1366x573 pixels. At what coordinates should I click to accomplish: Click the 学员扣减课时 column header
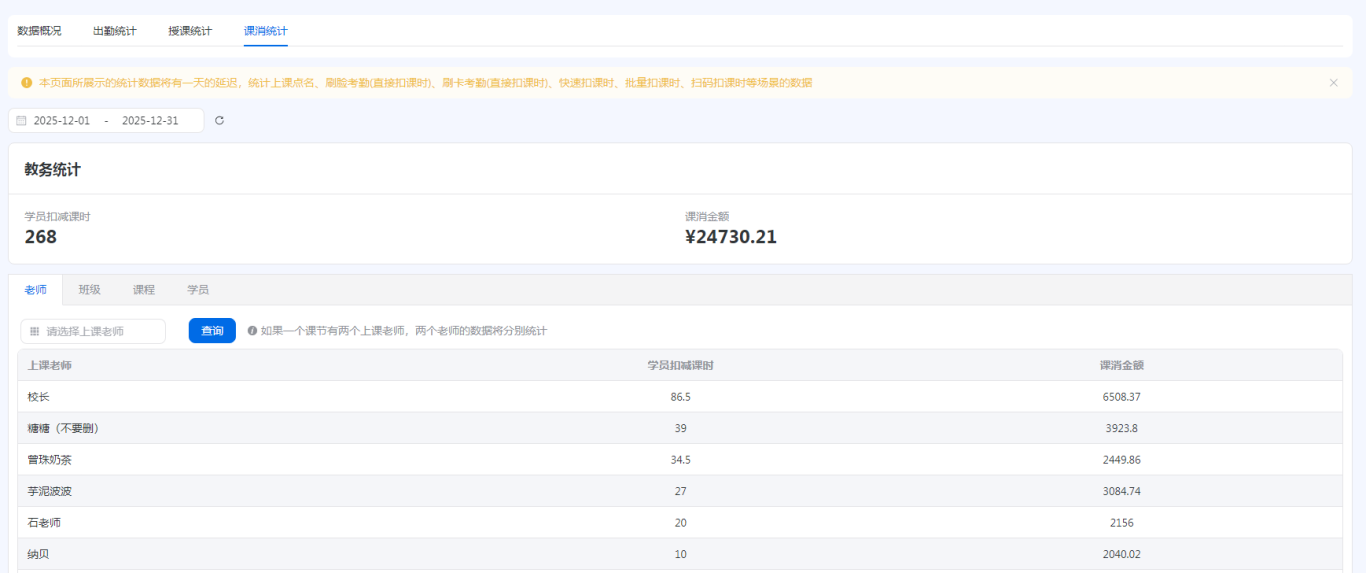pos(680,365)
